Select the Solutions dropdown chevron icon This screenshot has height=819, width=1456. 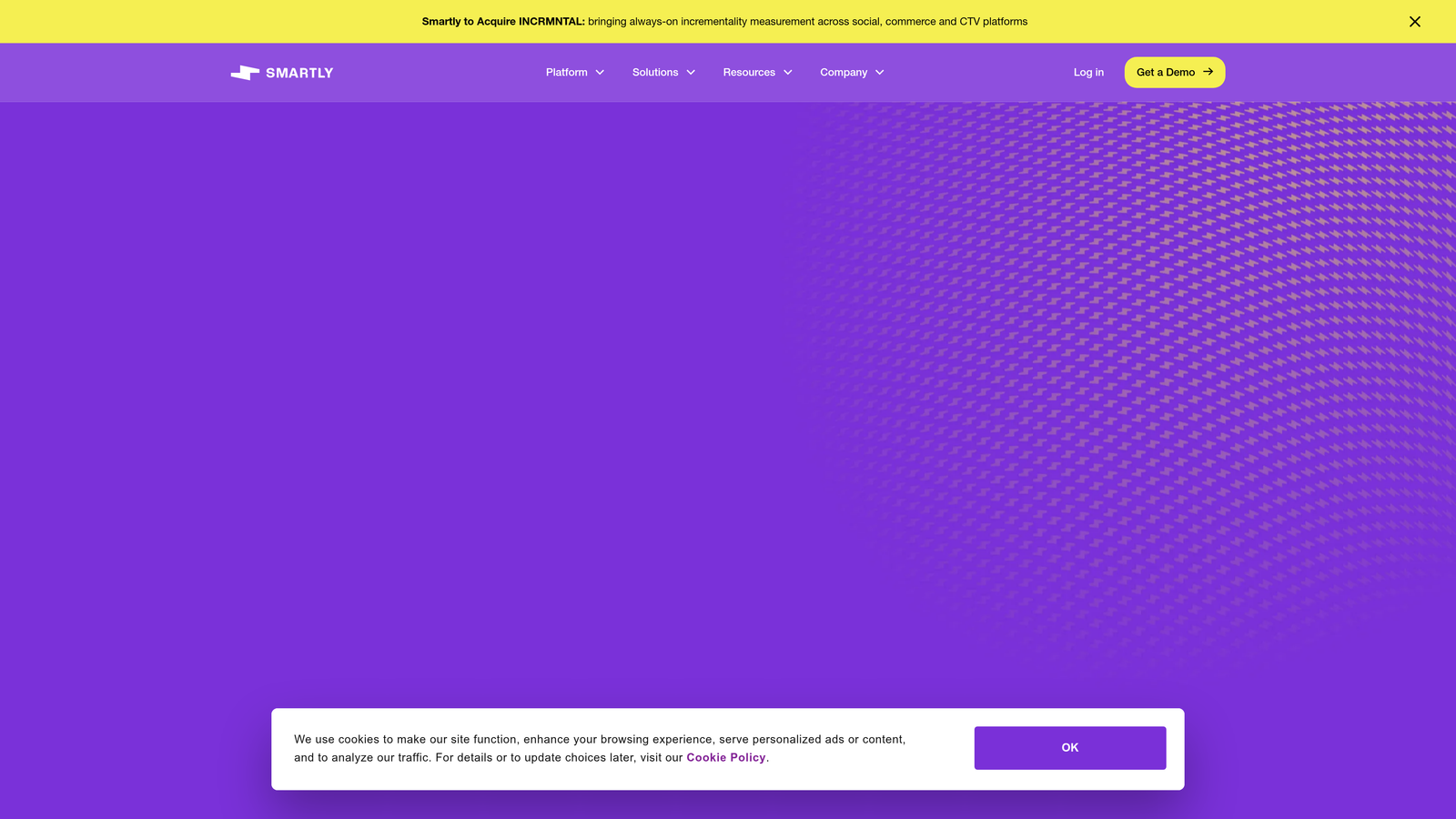(x=689, y=72)
